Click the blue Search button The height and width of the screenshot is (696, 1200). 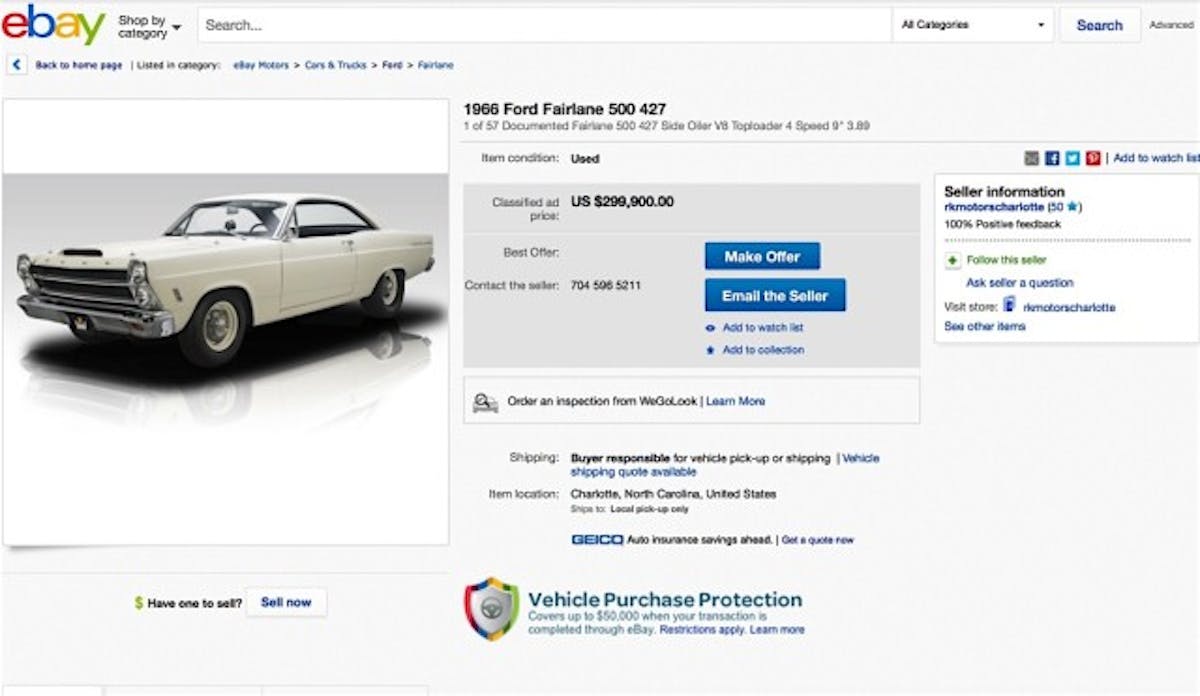pyautogui.click(x=1099, y=25)
